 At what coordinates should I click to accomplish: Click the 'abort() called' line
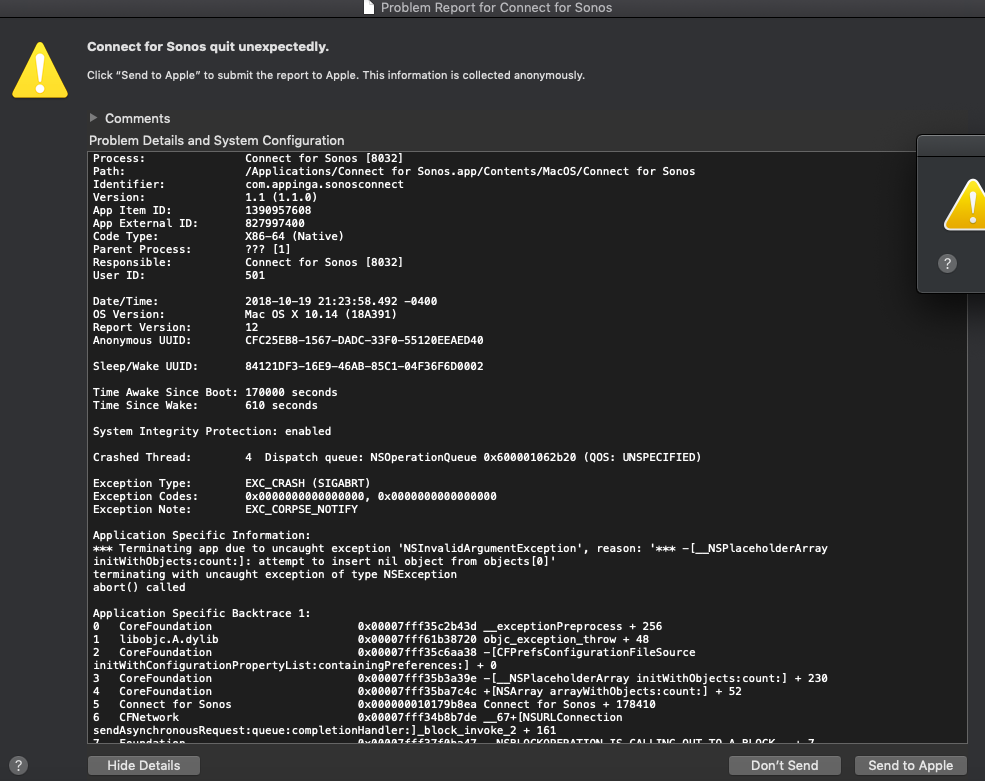tap(139, 587)
